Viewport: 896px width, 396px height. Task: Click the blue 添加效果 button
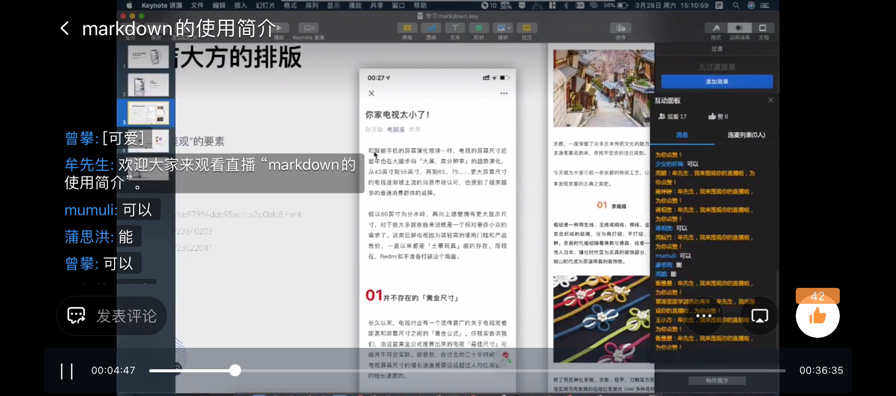(x=717, y=82)
